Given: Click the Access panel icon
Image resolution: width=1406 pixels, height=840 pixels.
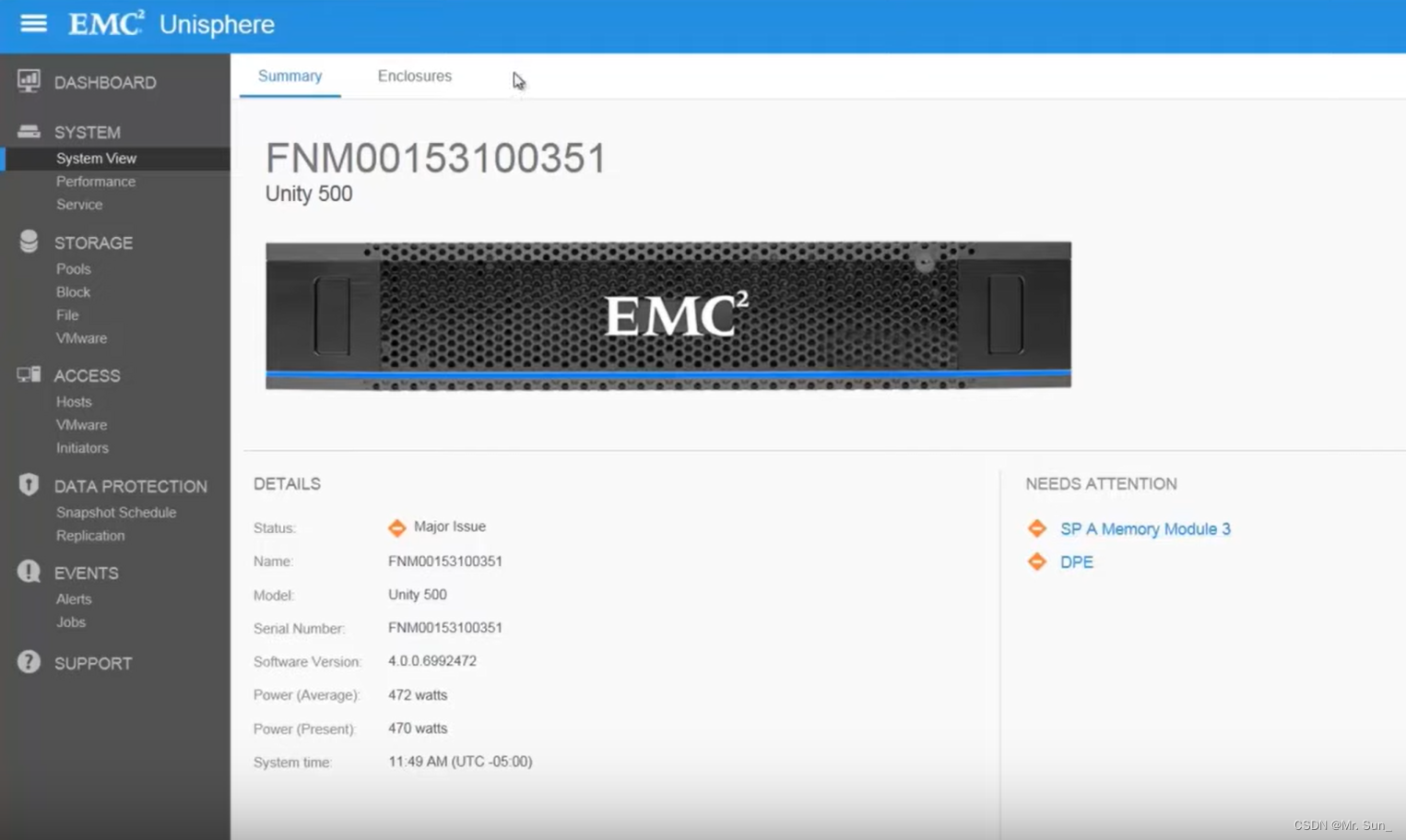Looking at the screenshot, I should point(28,373).
